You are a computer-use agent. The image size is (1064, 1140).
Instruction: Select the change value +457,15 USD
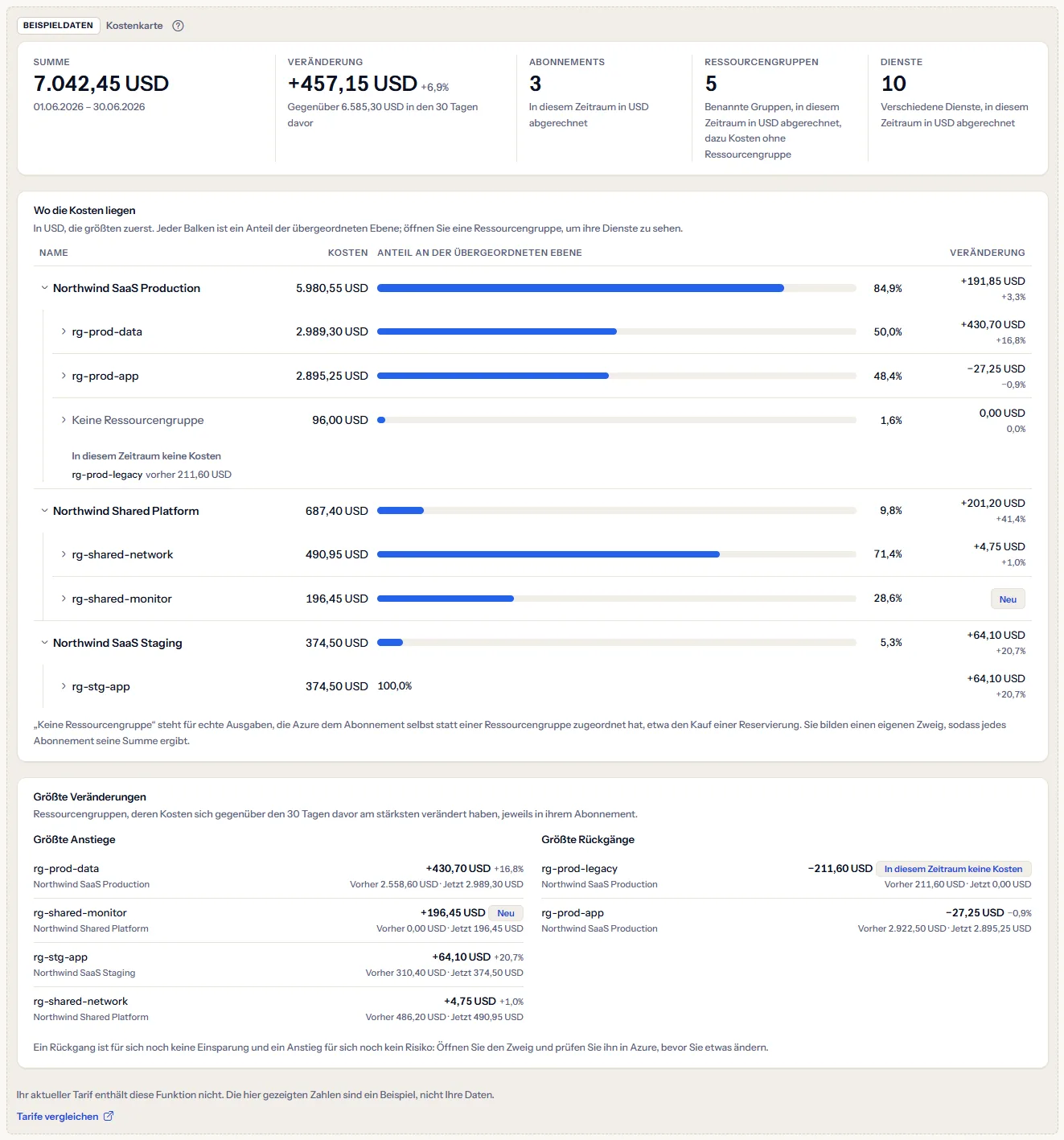(352, 84)
